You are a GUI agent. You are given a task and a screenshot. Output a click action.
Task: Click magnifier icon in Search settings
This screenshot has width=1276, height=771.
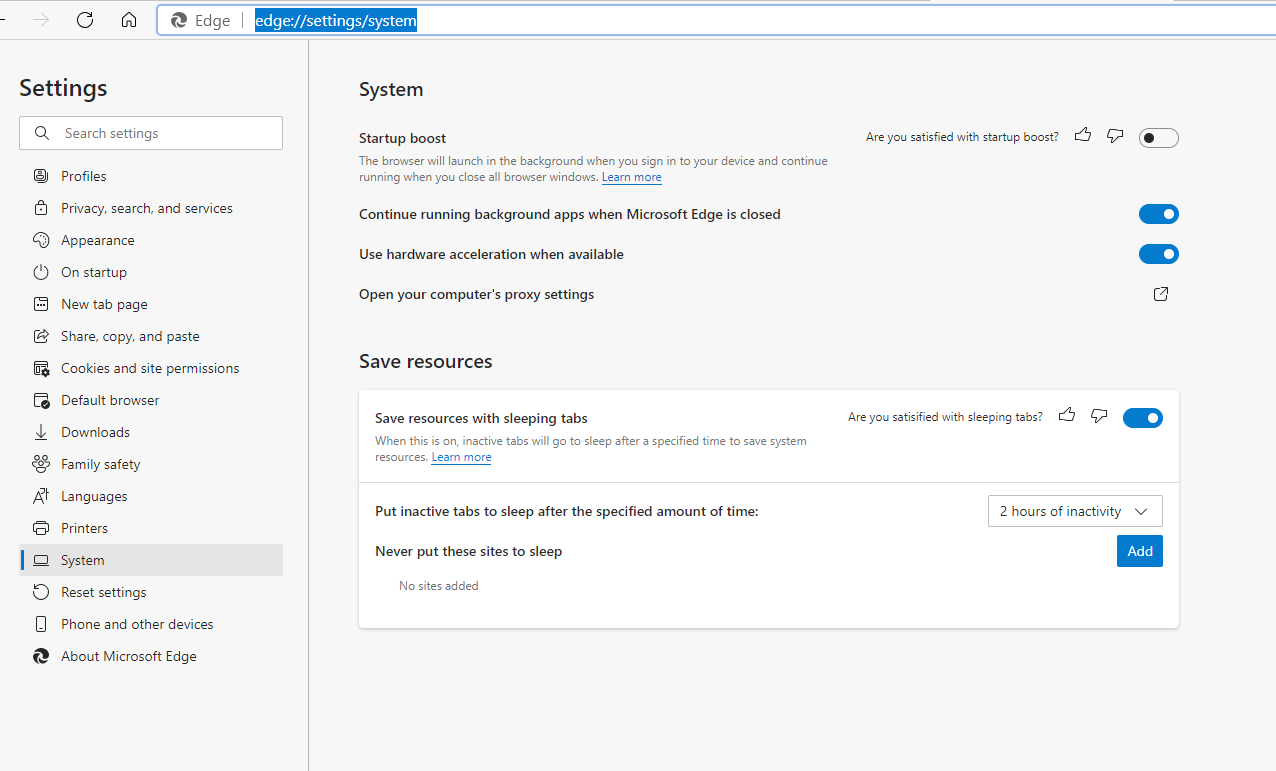(x=42, y=133)
